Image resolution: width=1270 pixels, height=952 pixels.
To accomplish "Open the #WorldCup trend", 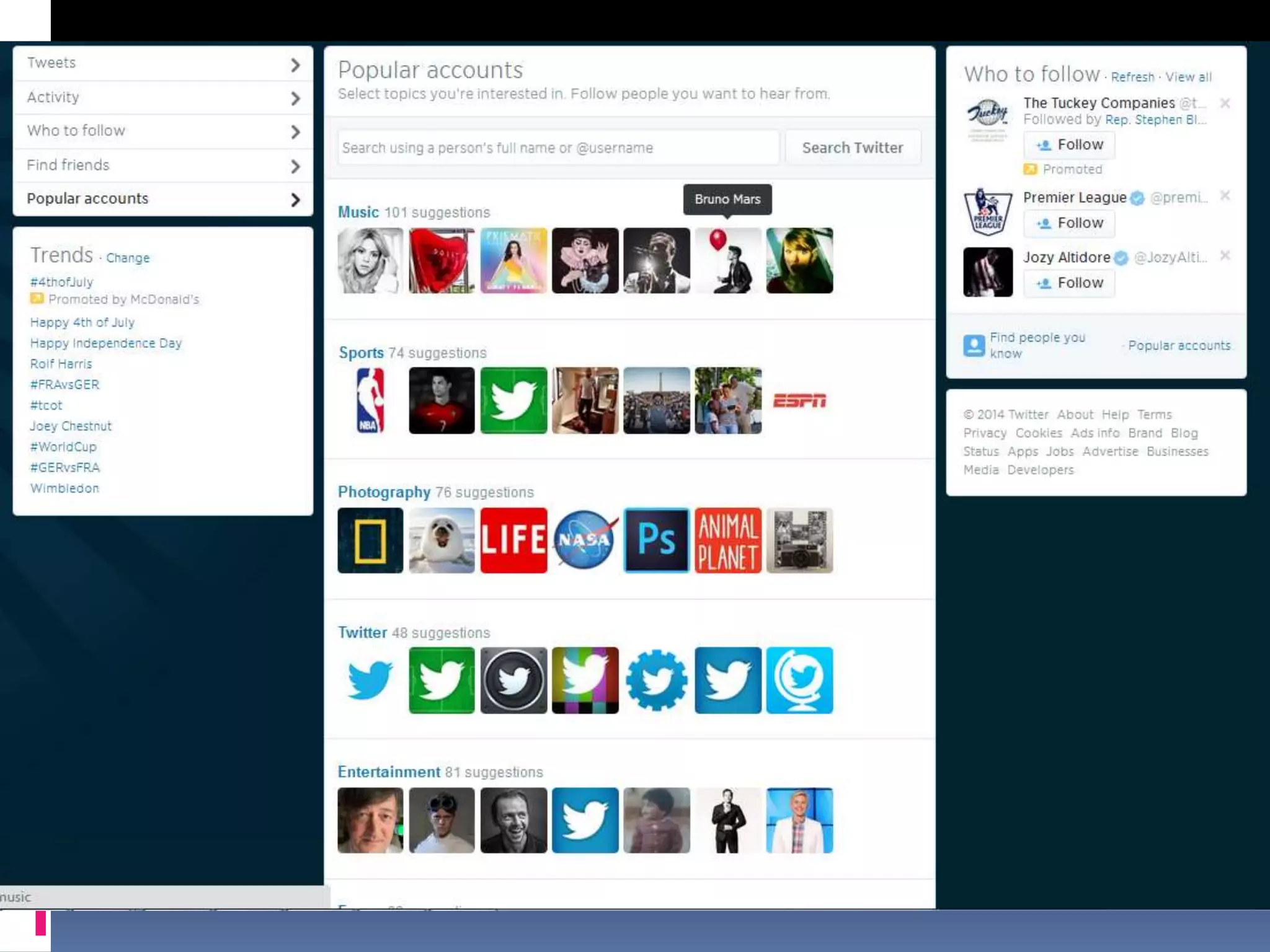I will [x=63, y=447].
